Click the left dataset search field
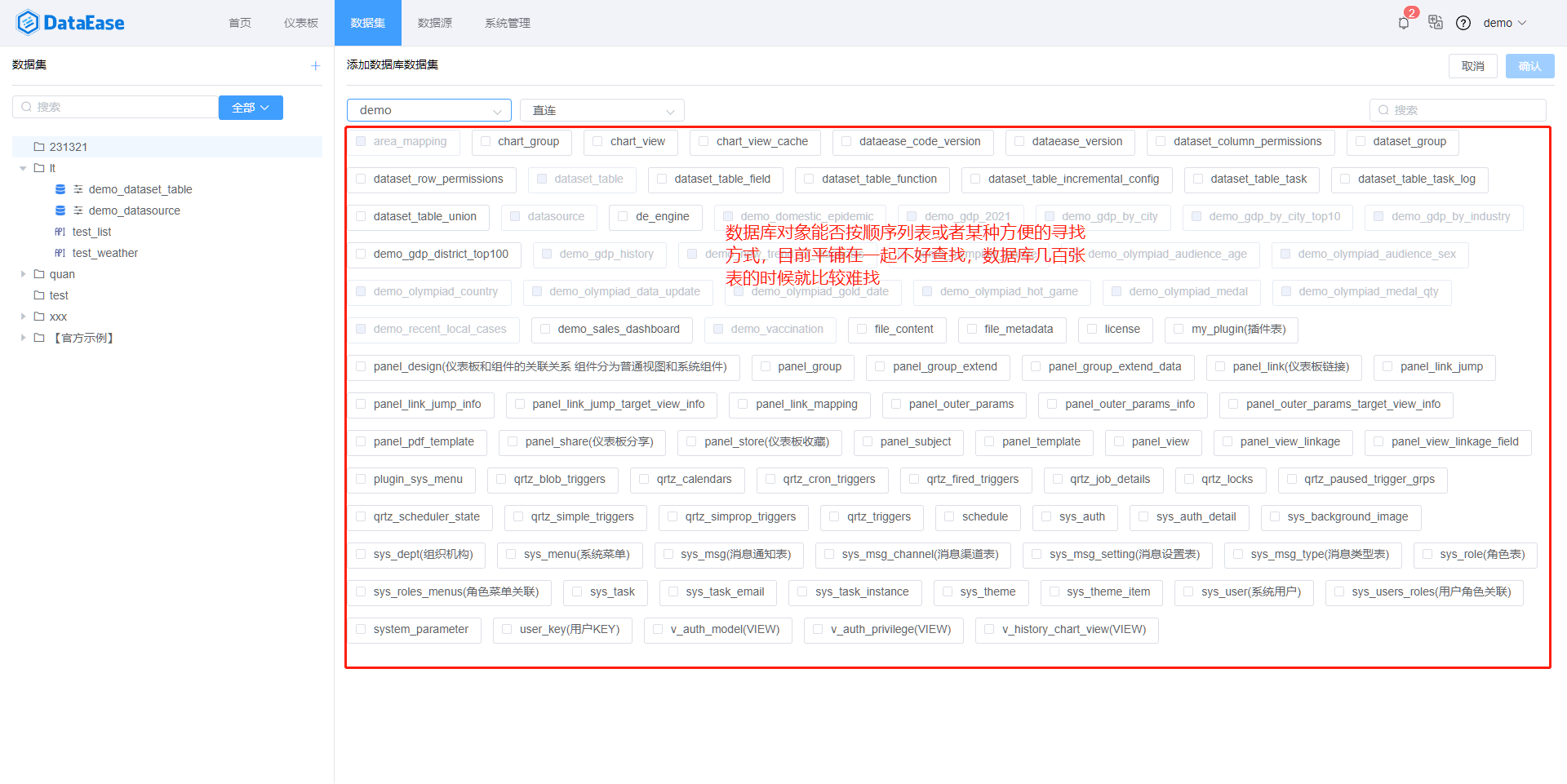 (x=115, y=107)
